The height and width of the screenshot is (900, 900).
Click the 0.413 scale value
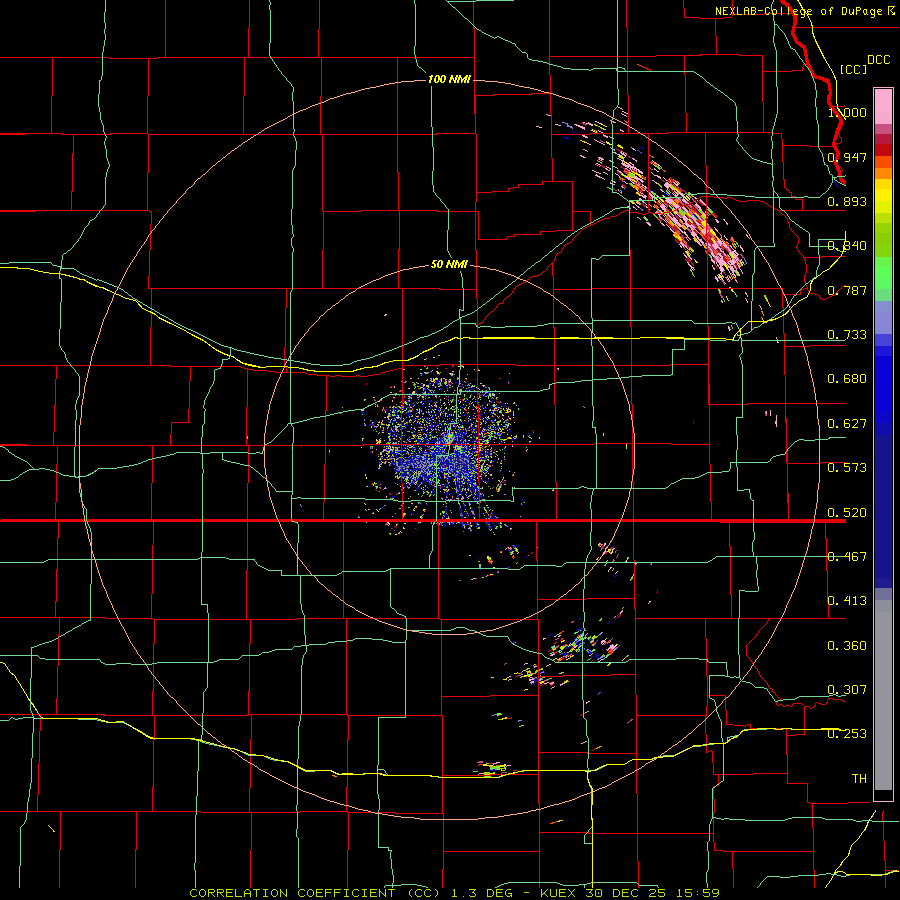pos(847,601)
